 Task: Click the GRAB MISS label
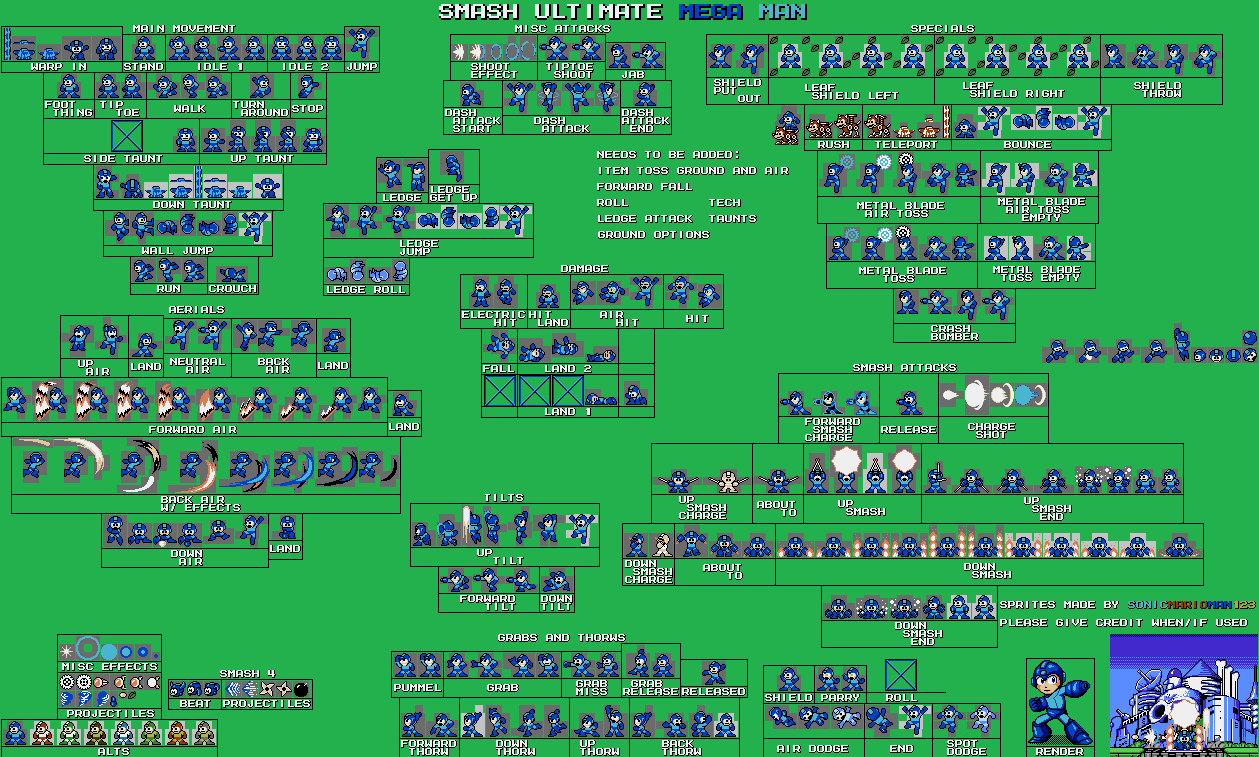click(x=591, y=689)
